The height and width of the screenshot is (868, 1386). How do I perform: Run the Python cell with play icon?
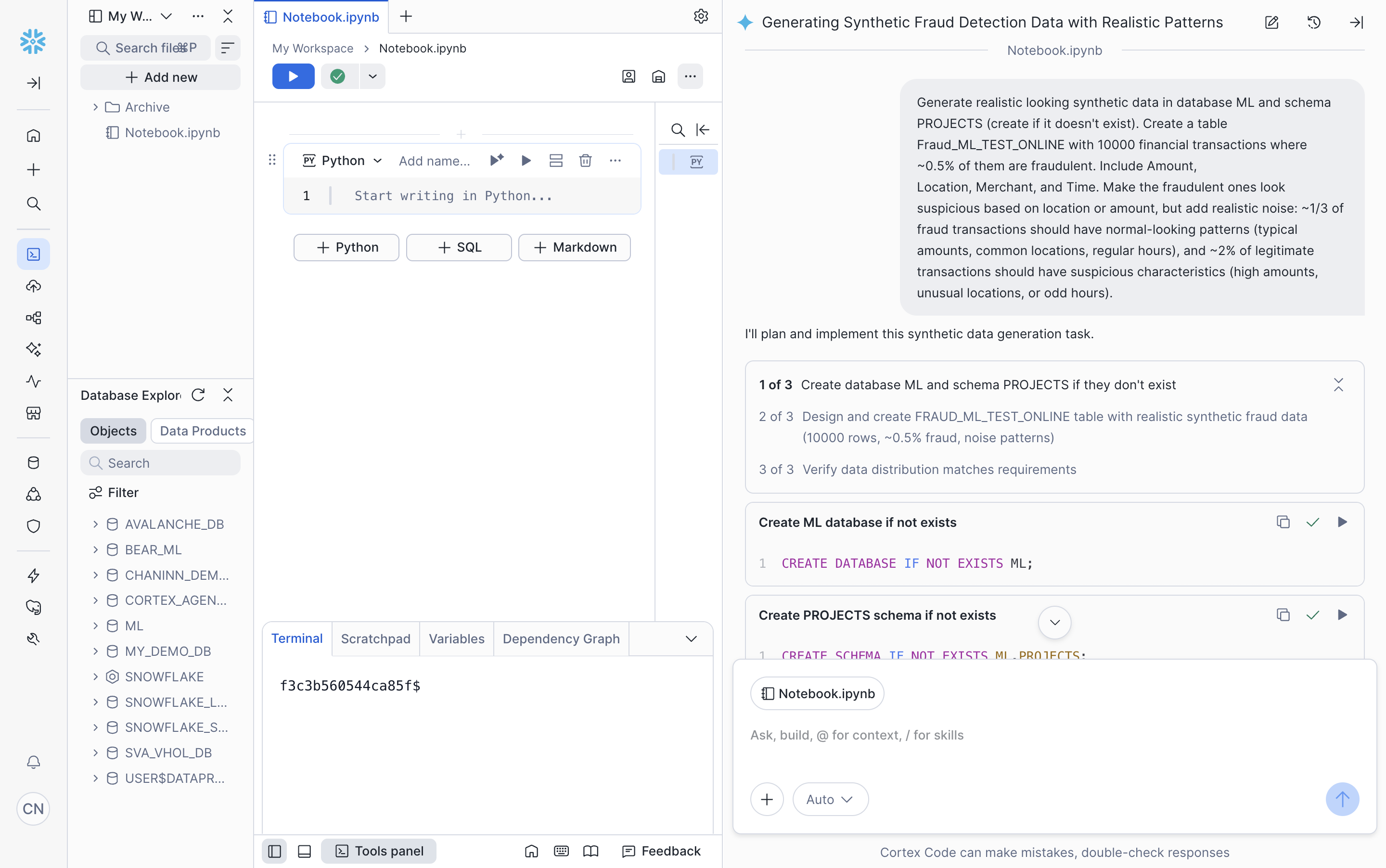526,161
